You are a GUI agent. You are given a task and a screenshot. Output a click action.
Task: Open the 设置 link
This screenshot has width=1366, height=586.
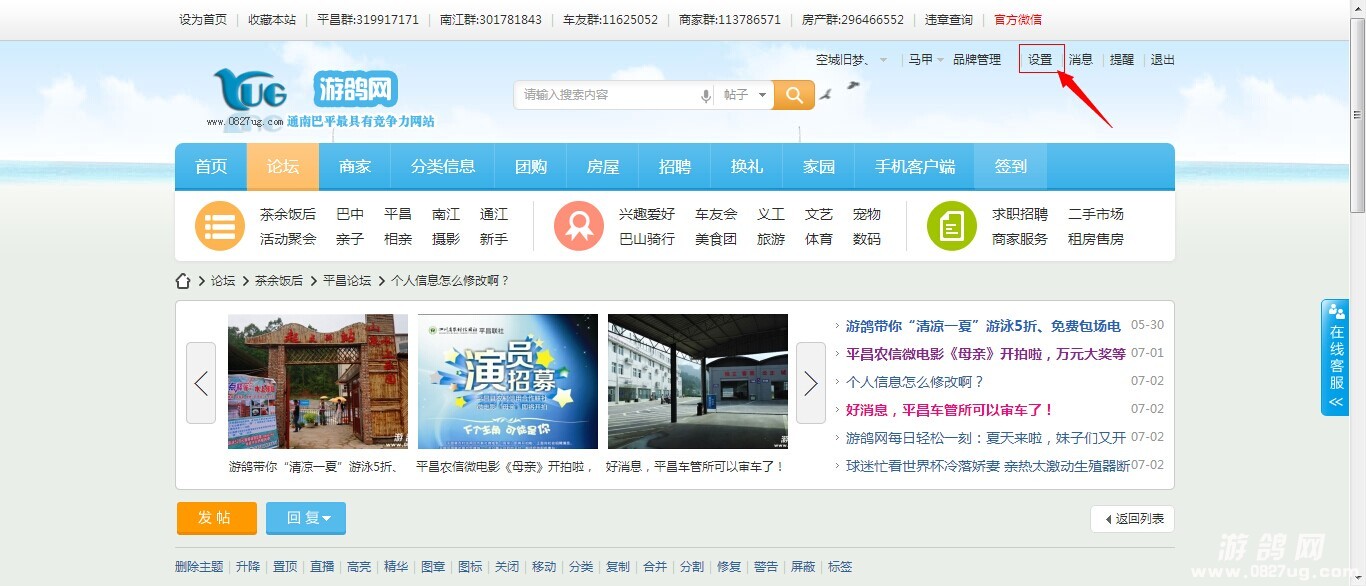click(1040, 60)
